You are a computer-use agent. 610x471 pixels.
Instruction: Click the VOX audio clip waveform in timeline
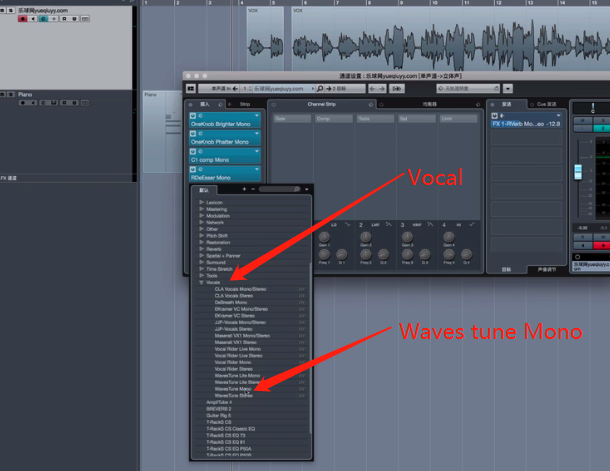pyautogui.click(x=450, y=38)
